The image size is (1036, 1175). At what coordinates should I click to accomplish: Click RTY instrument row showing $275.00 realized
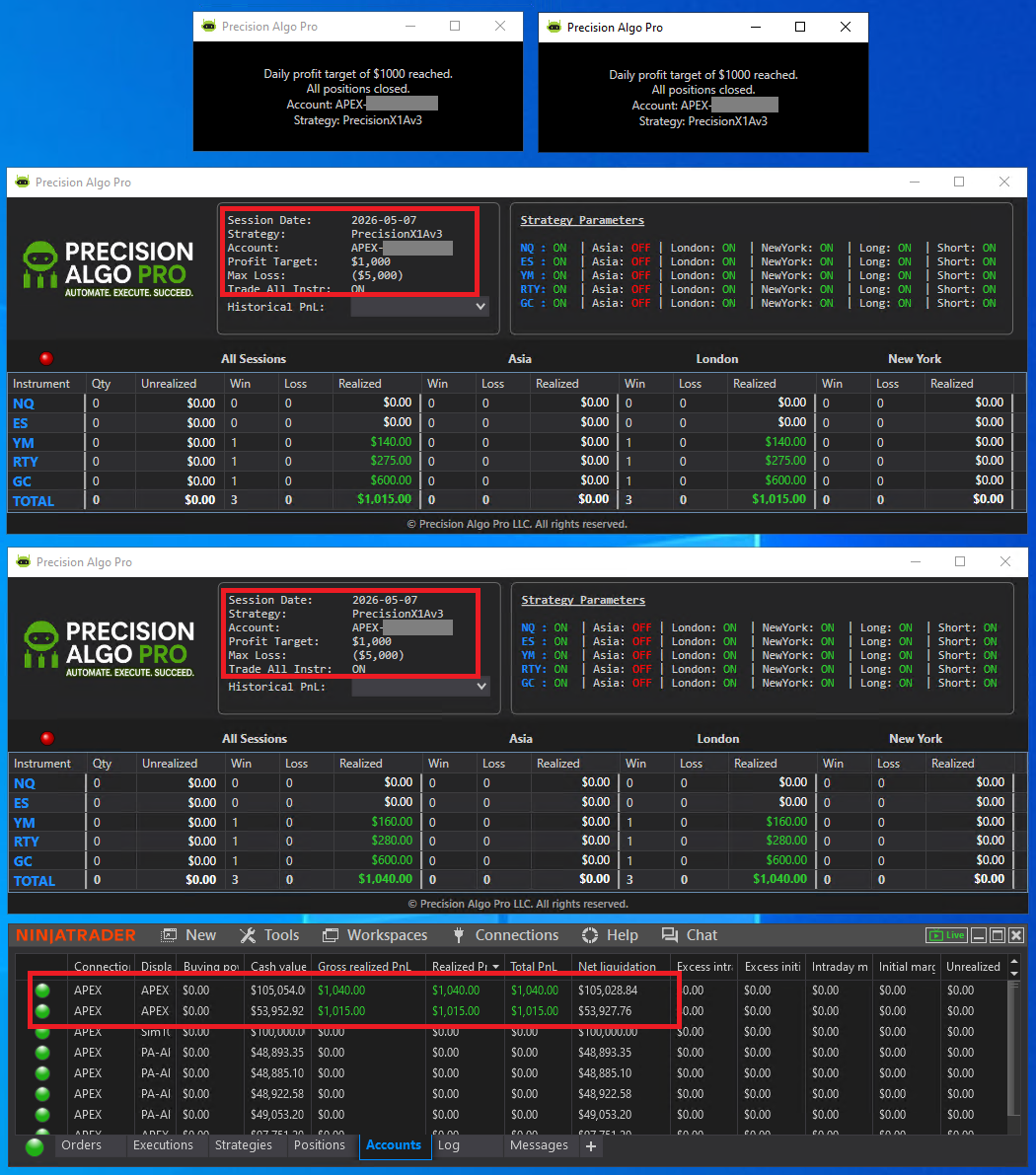click(26, 462)
